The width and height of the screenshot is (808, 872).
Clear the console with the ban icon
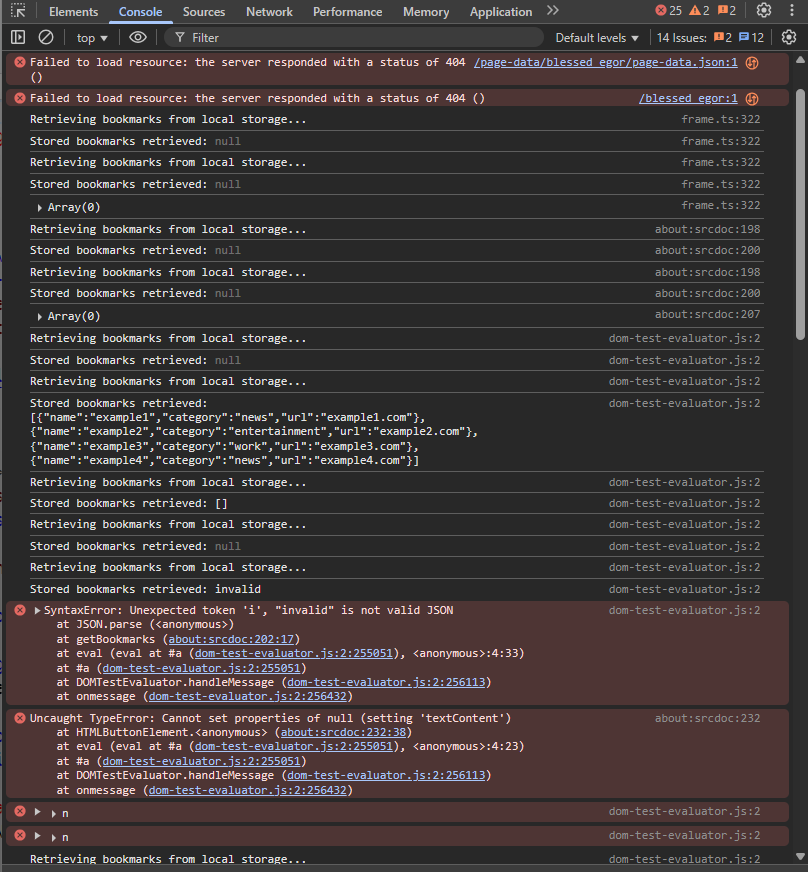[x=46, y=37]
